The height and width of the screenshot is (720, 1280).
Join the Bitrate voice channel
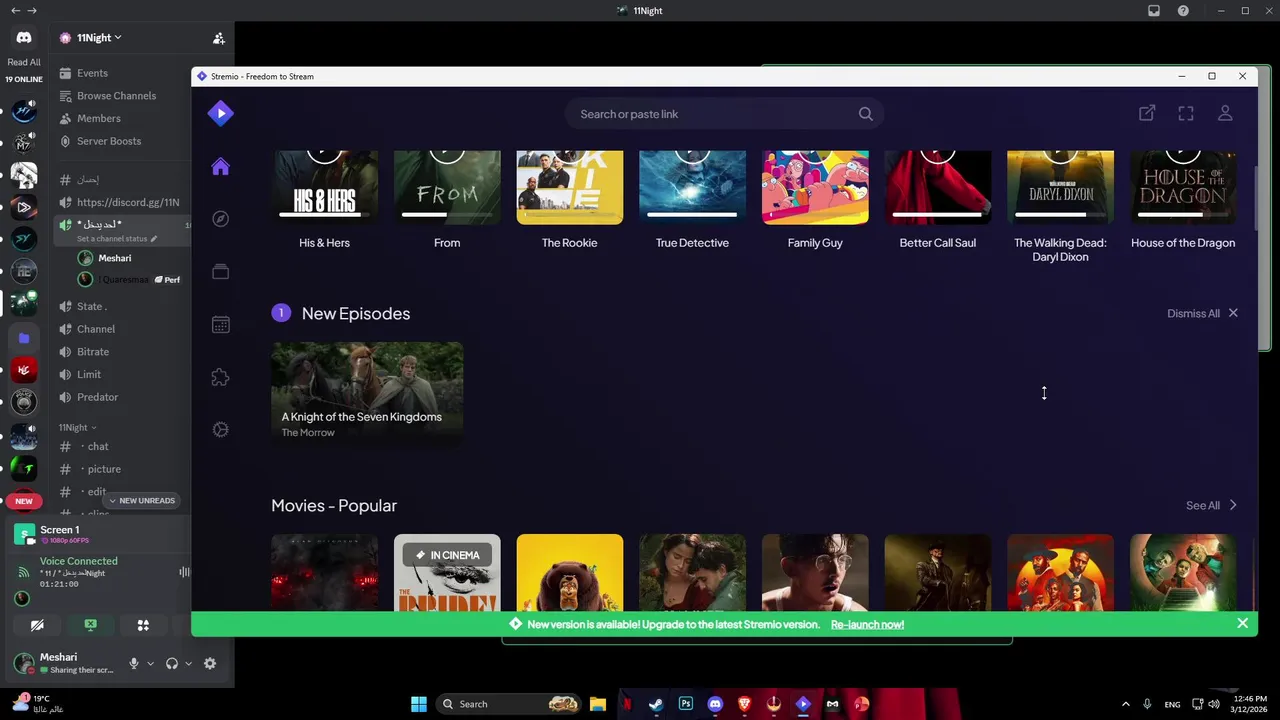93,352
